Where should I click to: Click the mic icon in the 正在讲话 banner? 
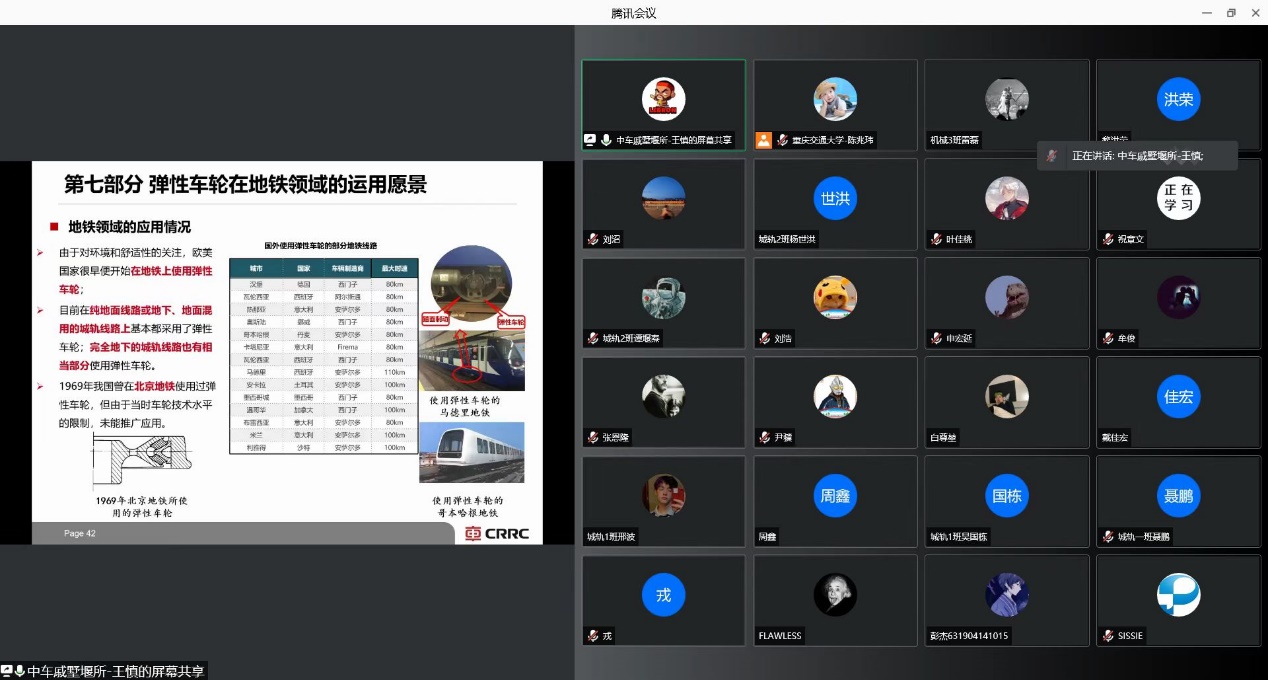coord(1051,156)
